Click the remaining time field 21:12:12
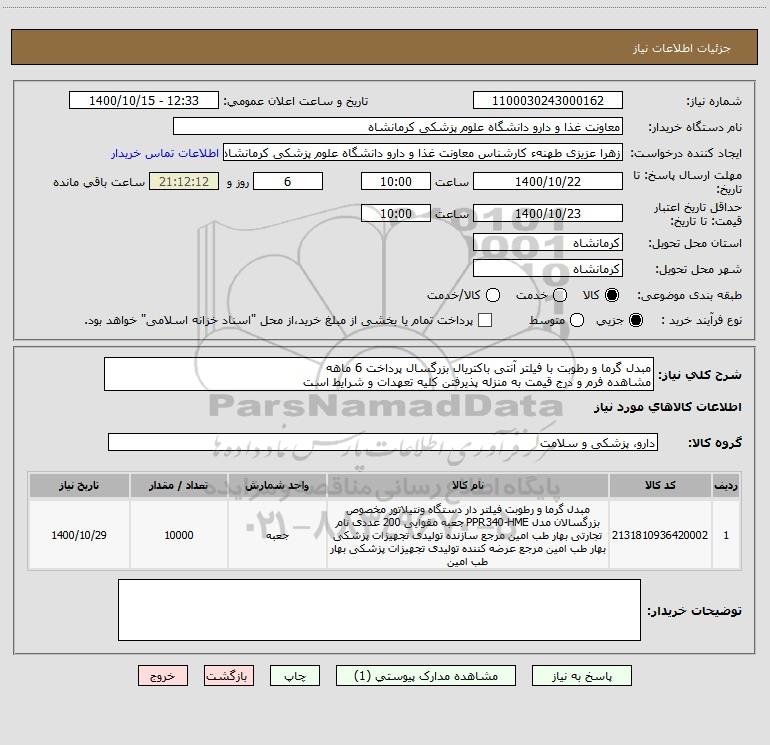 point(184,181)
